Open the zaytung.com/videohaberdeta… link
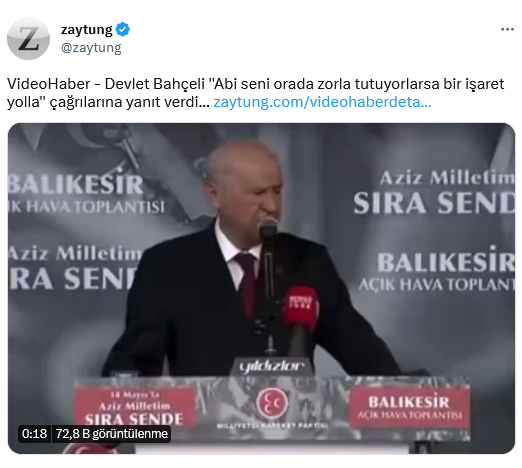 322,102
